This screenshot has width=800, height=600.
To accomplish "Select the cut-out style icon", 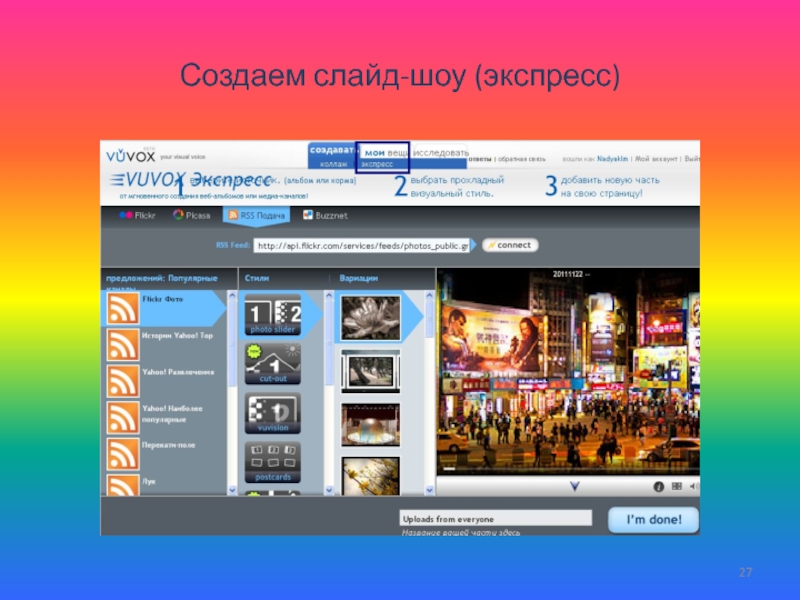I will coord(272,364).
